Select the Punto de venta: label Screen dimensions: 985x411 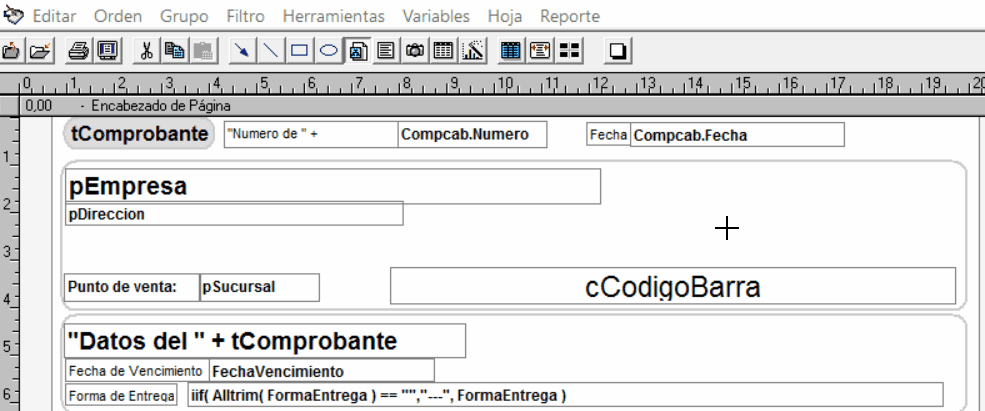pos(132,287)
